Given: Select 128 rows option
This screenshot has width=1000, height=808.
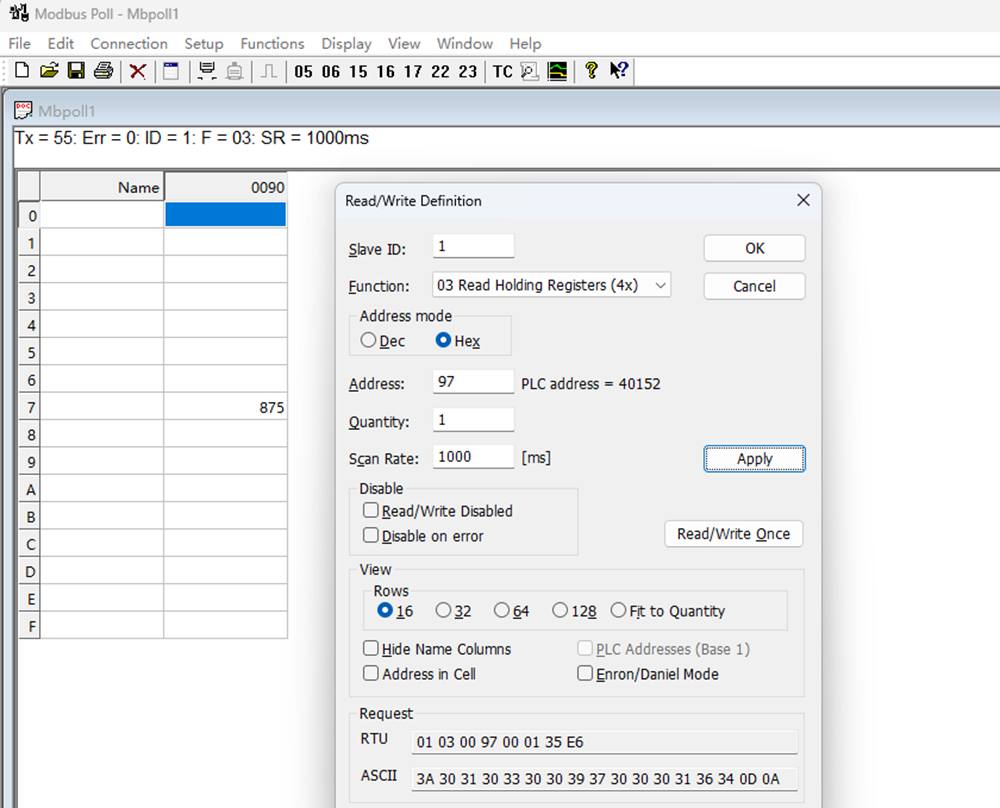Looking at the screenshot, I should 559,610.
